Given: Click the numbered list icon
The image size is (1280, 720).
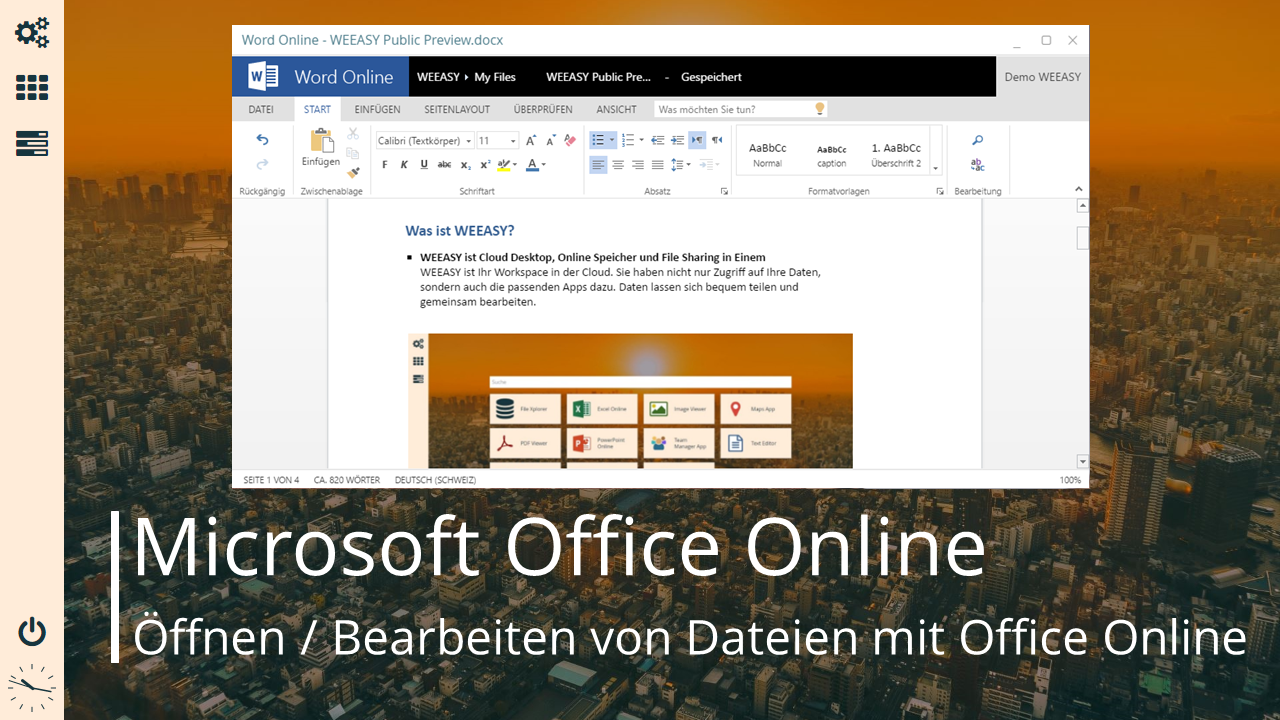Looking at the screenshot, I should pyautogui.click(x=628, y=140).
